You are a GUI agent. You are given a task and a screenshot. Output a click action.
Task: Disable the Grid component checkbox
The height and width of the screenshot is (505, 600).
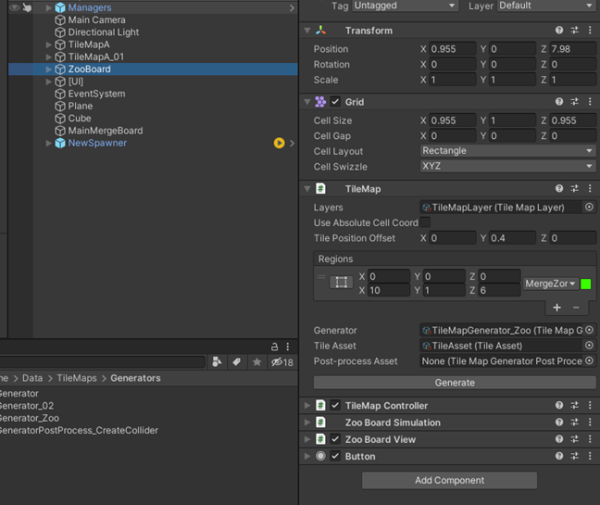(336, 102)
